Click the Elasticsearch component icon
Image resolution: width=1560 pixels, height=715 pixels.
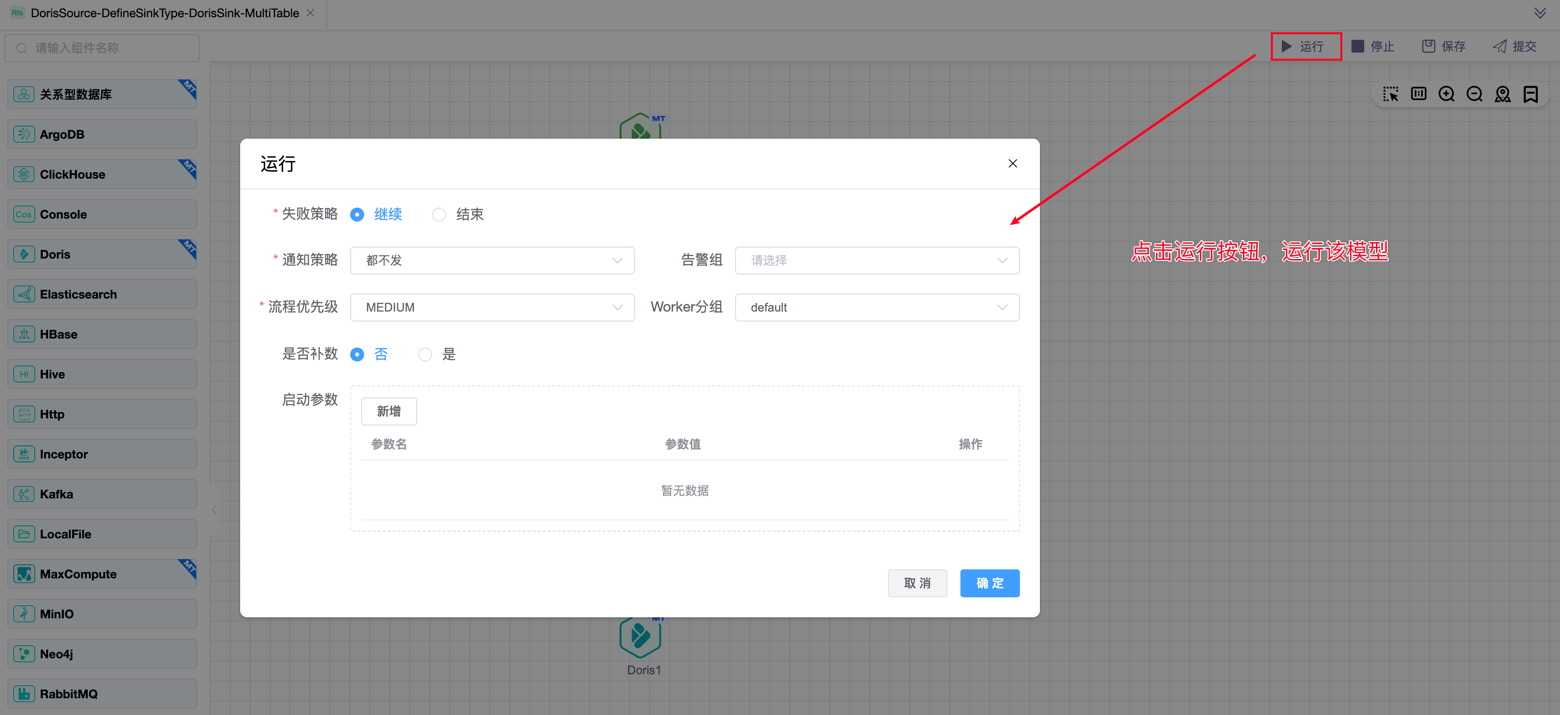tap(24, 294)
